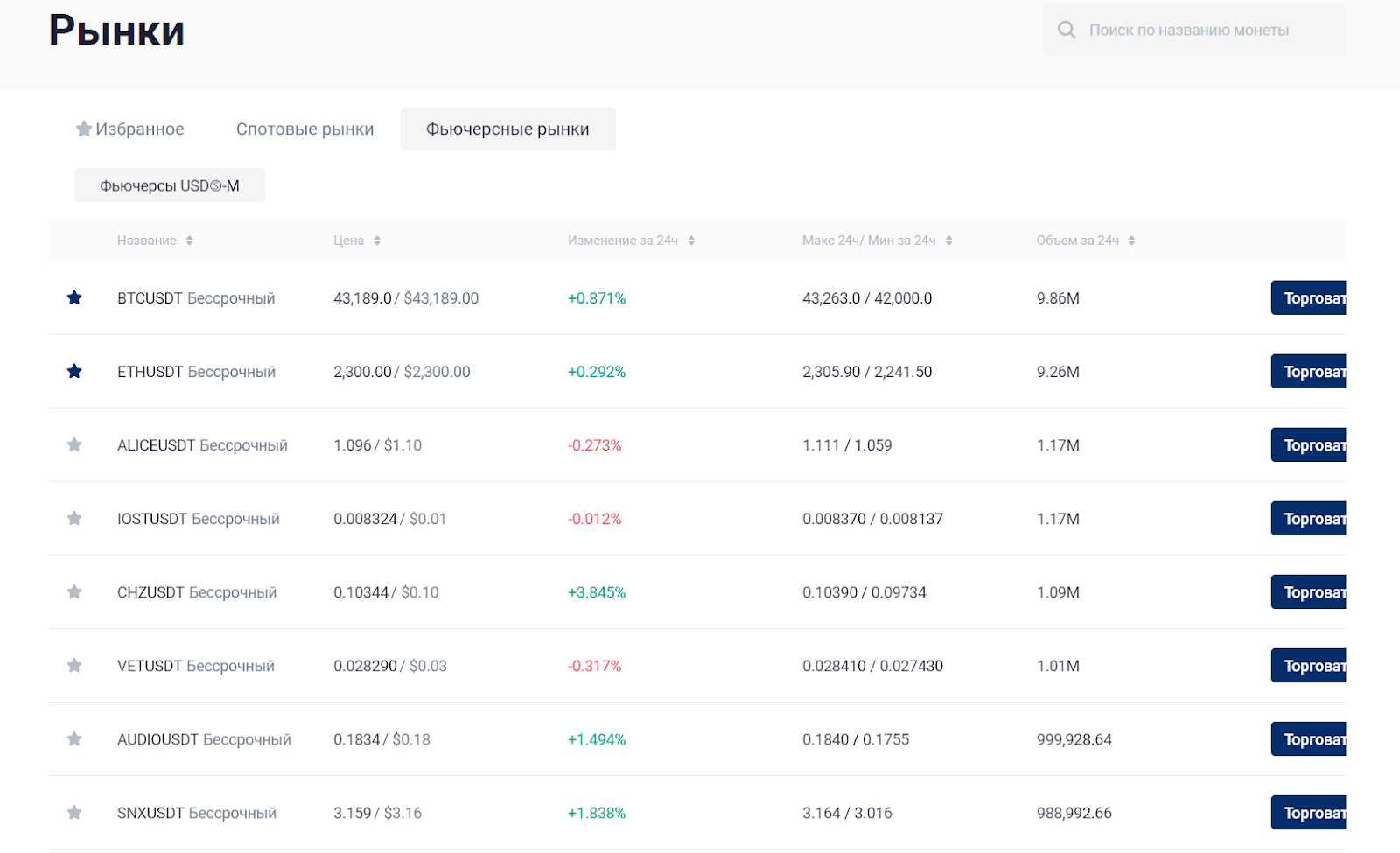Image resolution: width=1400 pixels, height=853 pixels.
Task: Unfavorite BTCUSDT by clicking its star
Action: 74,298
